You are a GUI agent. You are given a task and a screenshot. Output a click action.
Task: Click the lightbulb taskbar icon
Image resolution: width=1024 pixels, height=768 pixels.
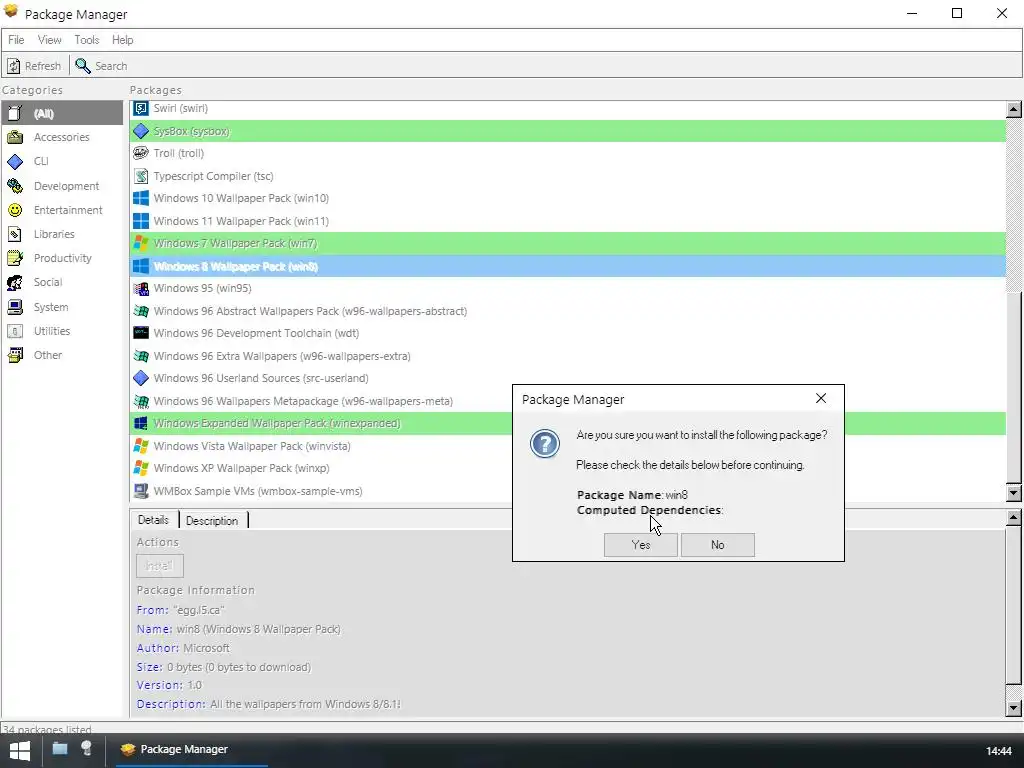(87, 749)
